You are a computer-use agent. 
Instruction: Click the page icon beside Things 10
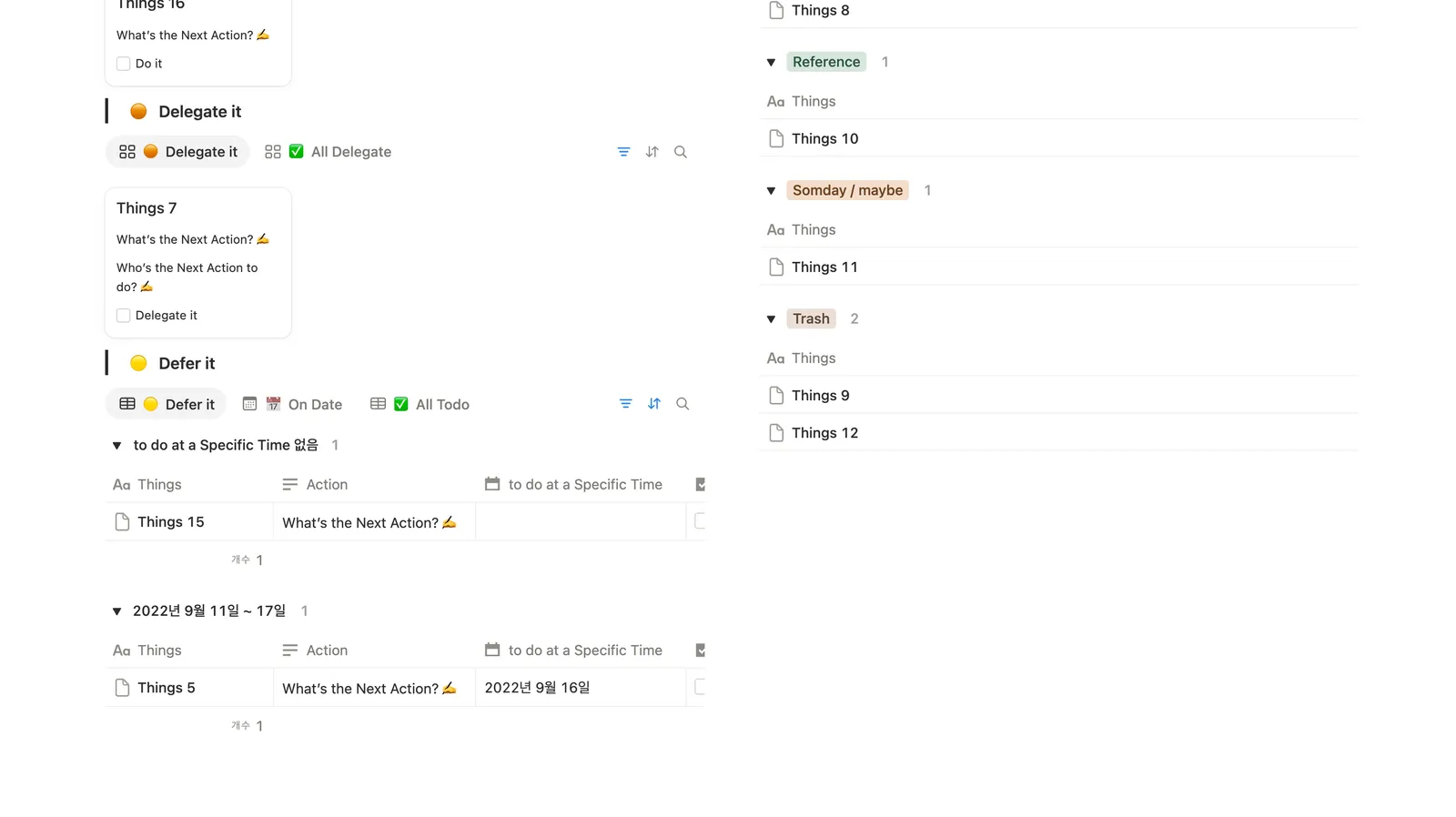776,138
